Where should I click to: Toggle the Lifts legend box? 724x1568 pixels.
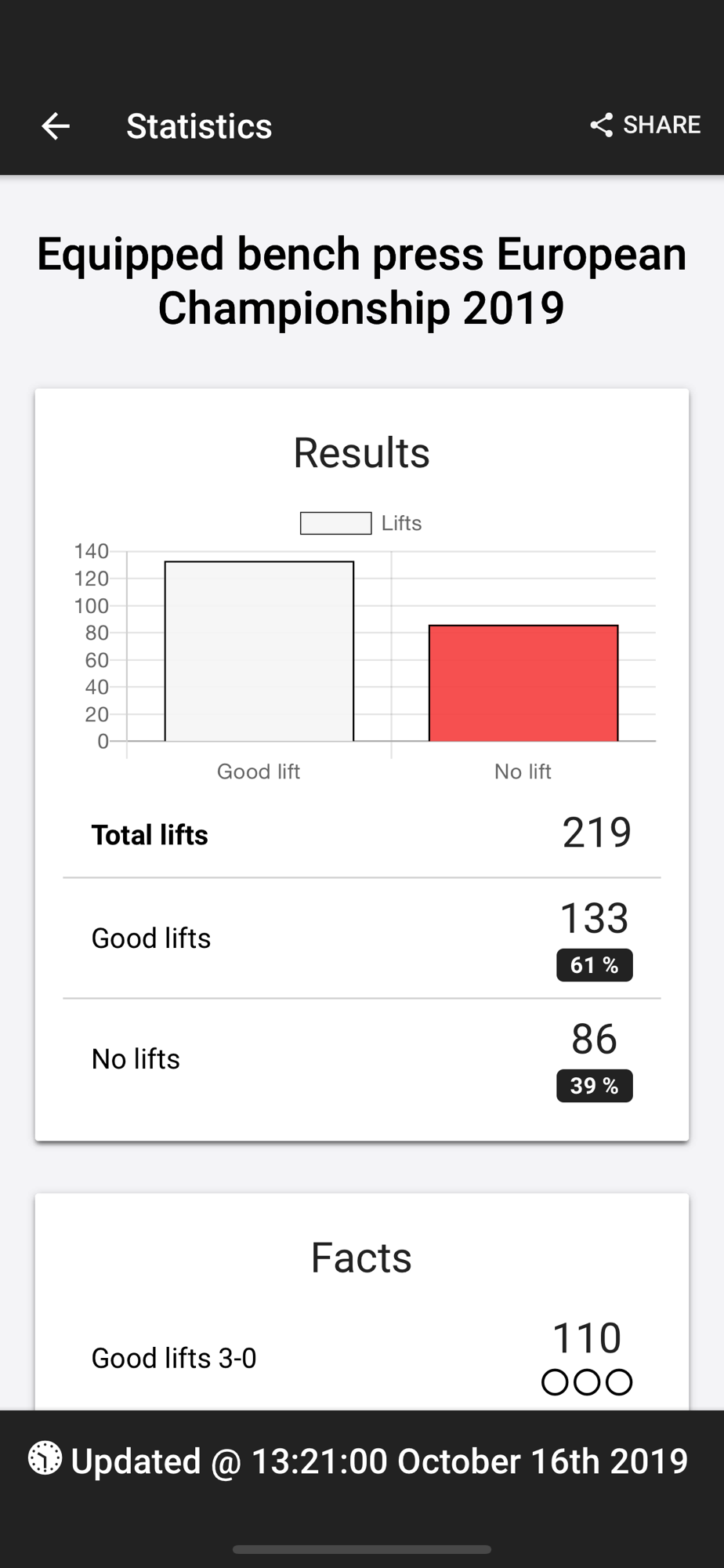(x=336, y=523)
